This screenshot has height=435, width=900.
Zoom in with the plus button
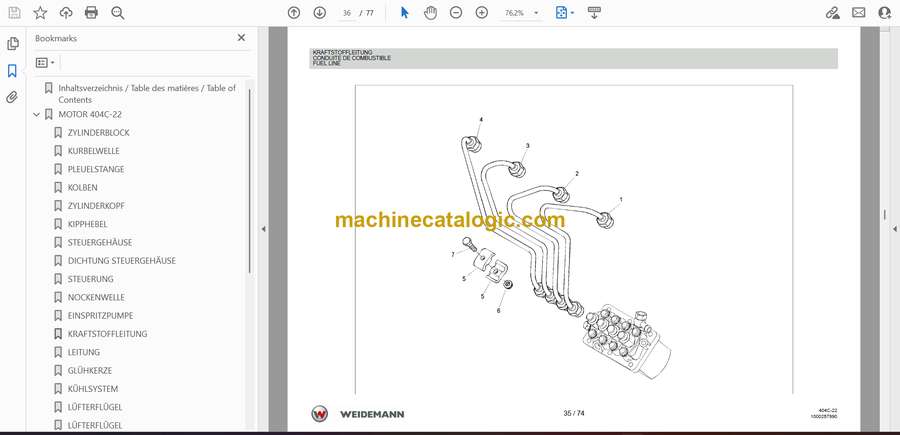(x=482, y=13)
